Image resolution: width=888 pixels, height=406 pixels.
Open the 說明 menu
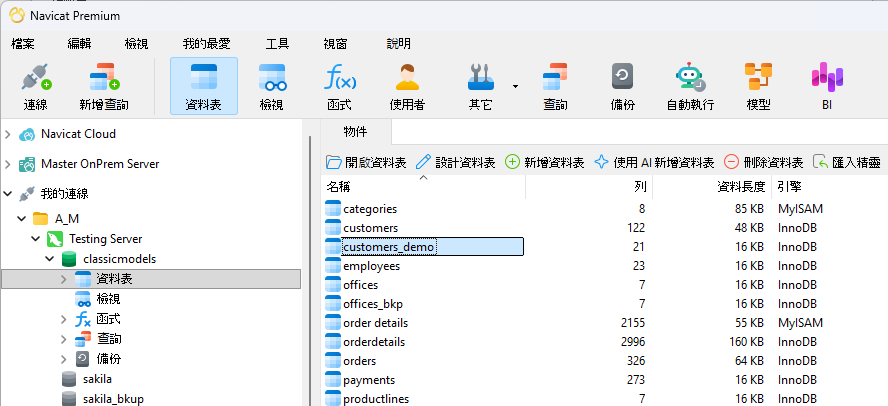coord(399,44)
